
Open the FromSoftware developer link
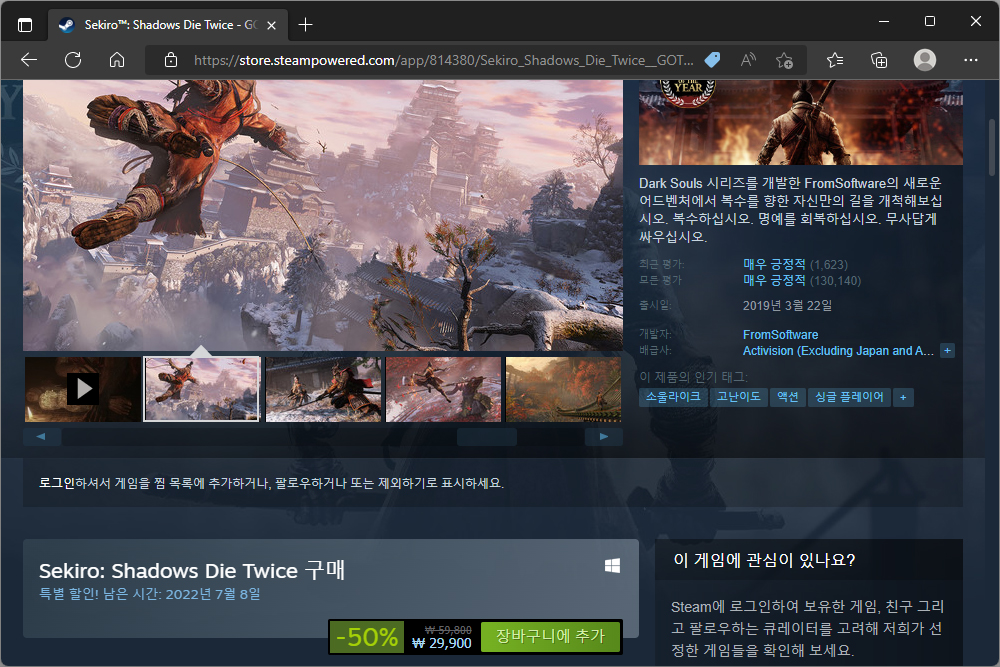780,335
